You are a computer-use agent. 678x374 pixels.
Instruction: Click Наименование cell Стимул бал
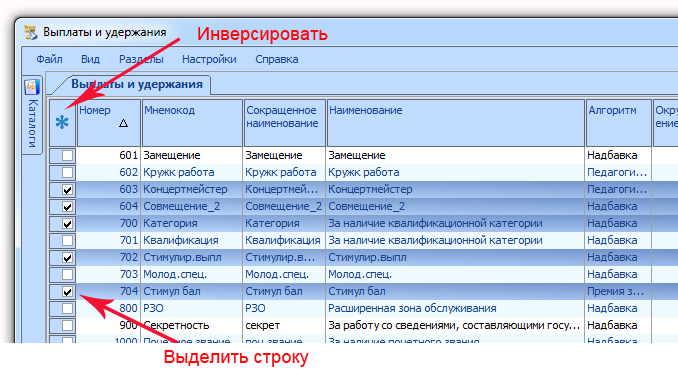click(456, 291)
